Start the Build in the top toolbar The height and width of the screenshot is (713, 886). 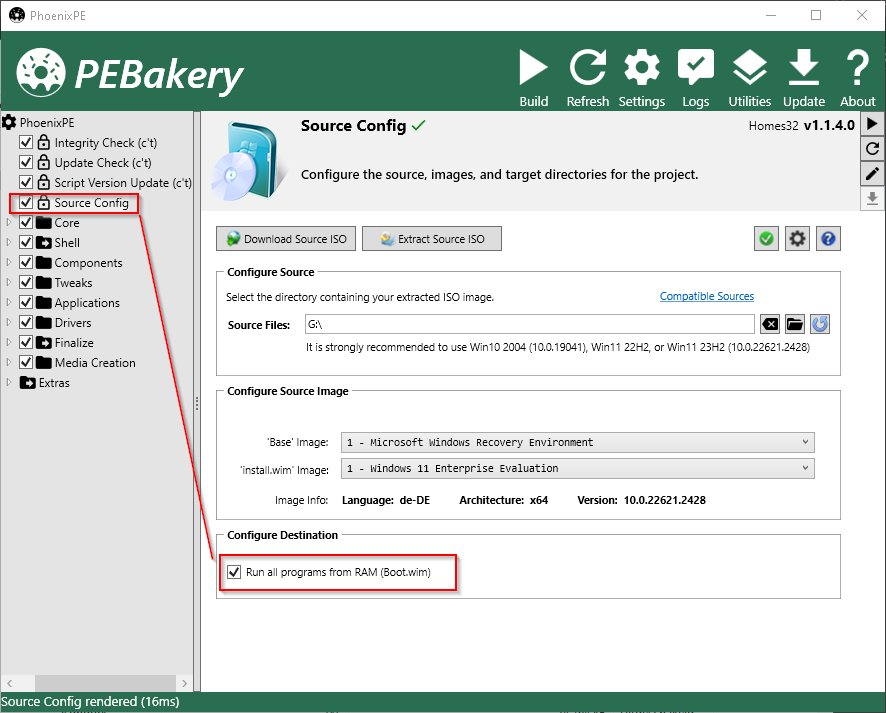click(x=533, y=77)
